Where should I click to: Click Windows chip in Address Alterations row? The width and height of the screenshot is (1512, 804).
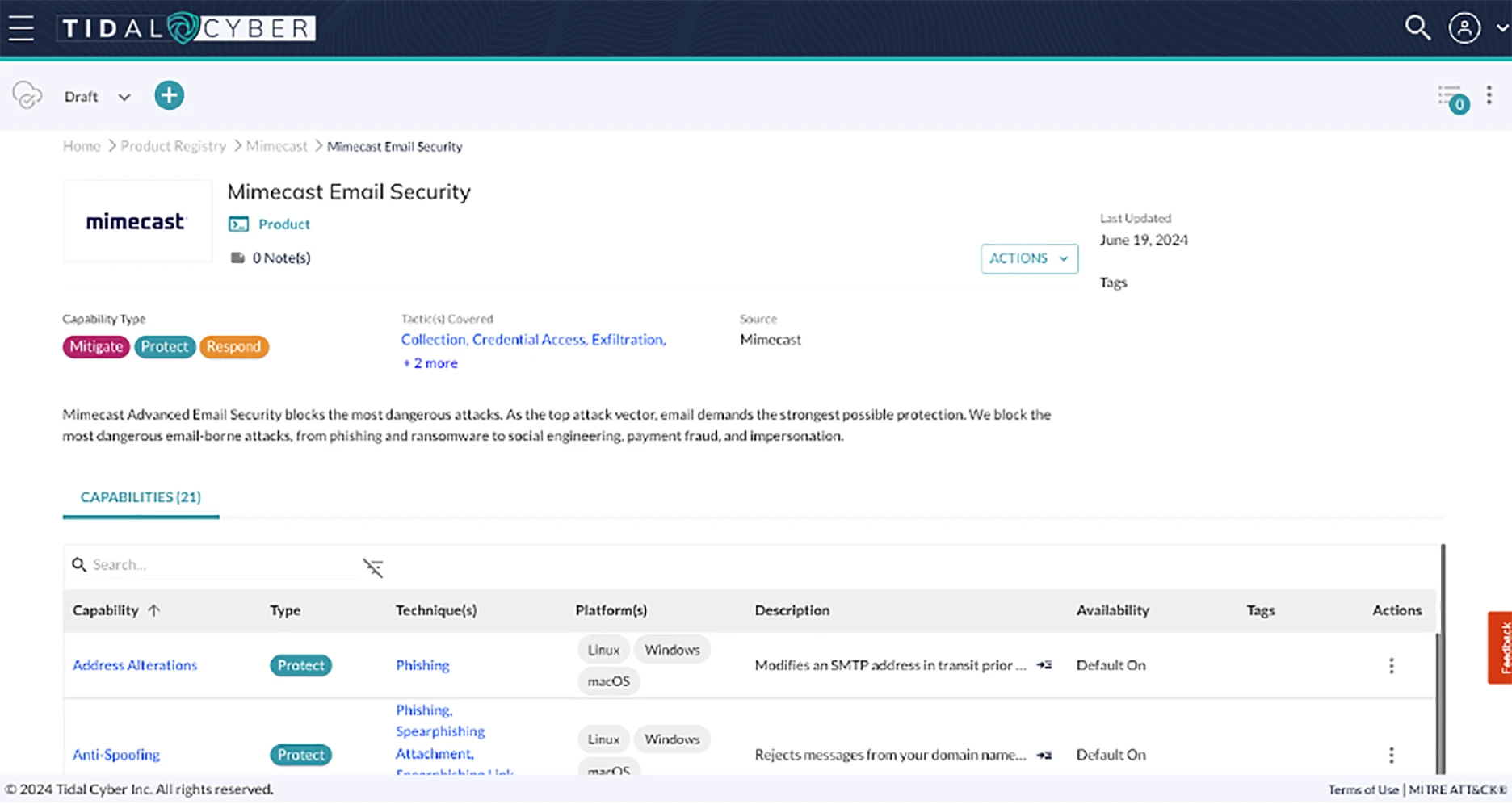click(672, 650)
